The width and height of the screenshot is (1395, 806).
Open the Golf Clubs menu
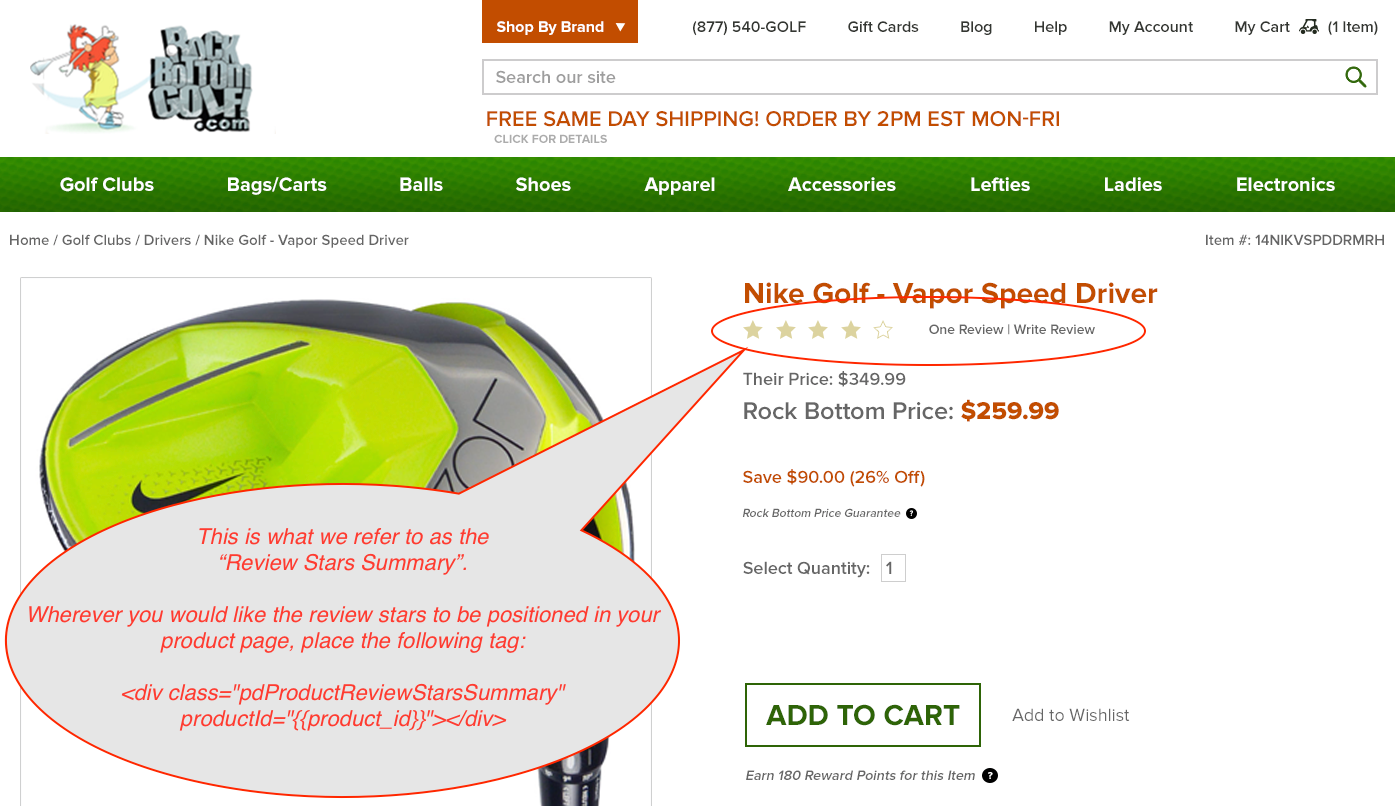107,184
